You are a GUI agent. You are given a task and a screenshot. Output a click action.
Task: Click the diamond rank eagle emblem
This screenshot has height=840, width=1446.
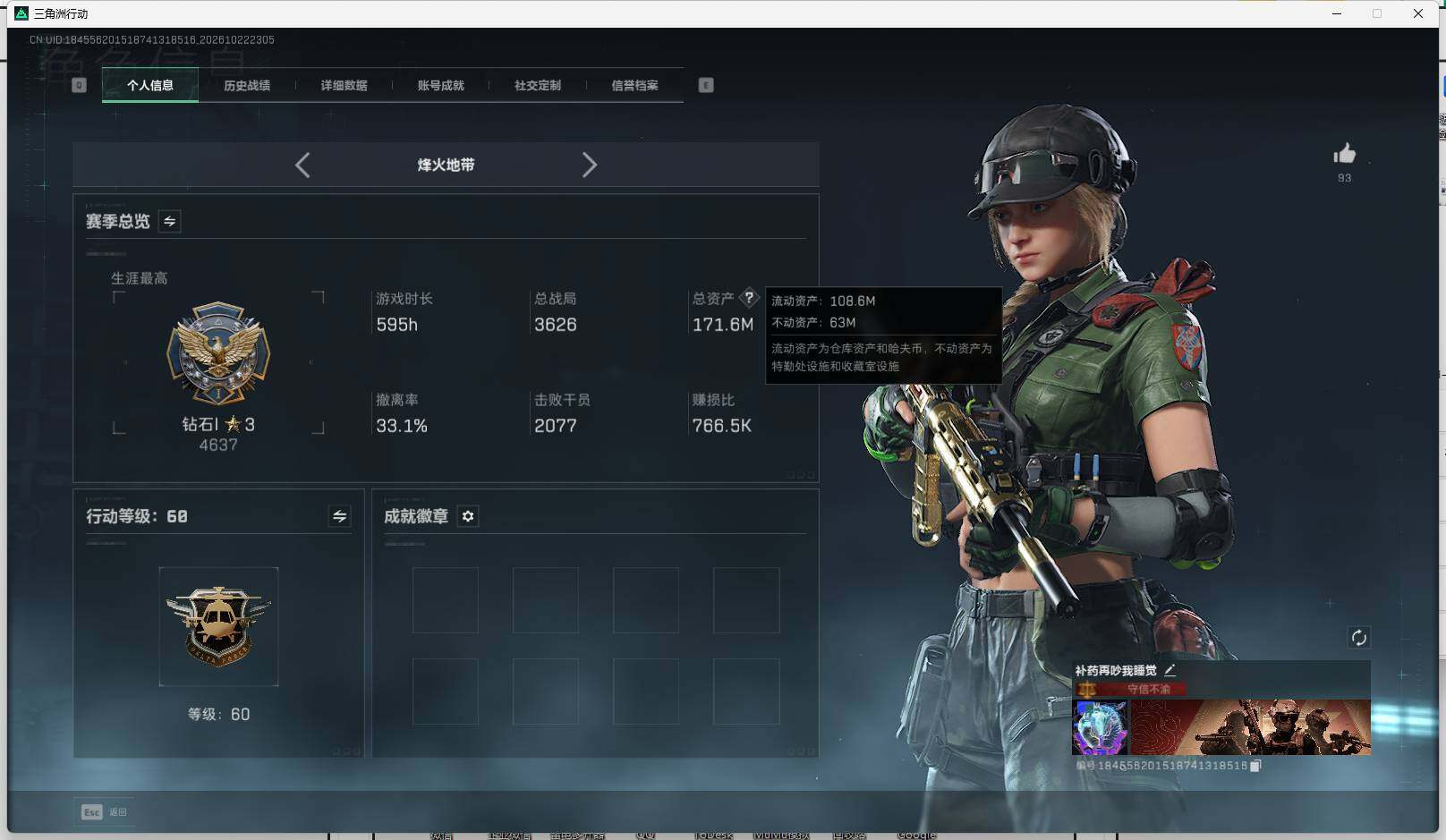218,353
